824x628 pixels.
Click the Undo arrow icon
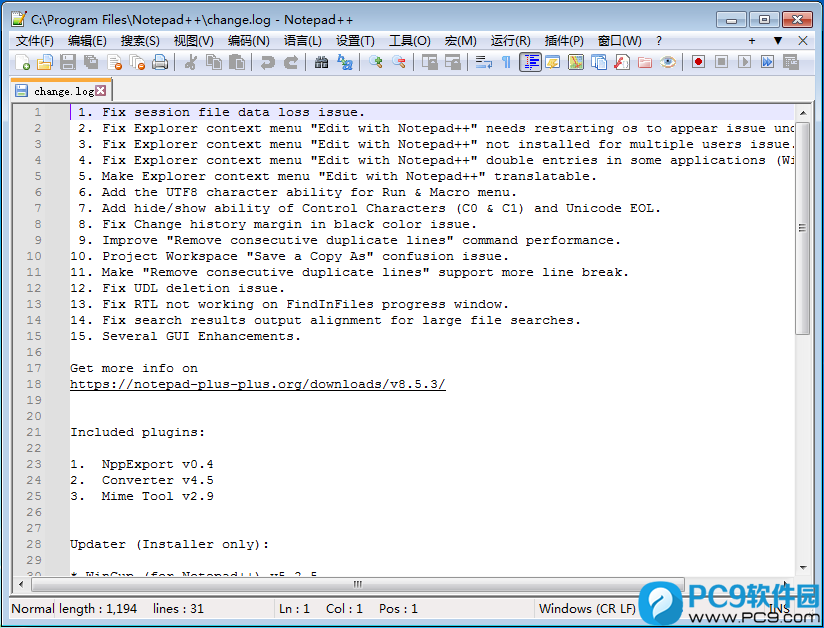267,63
